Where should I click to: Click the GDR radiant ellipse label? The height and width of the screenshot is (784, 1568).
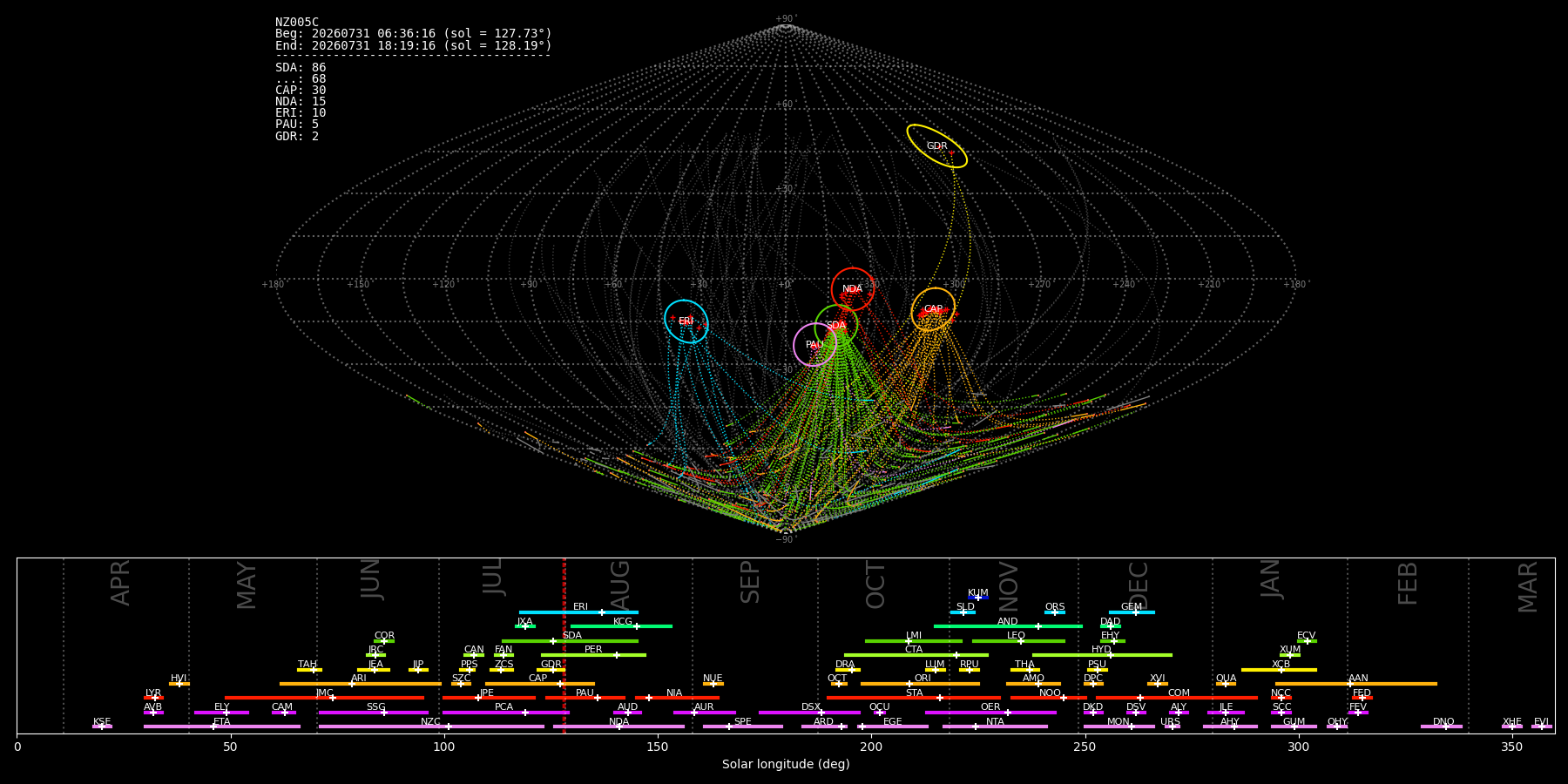tap(936, 146)
